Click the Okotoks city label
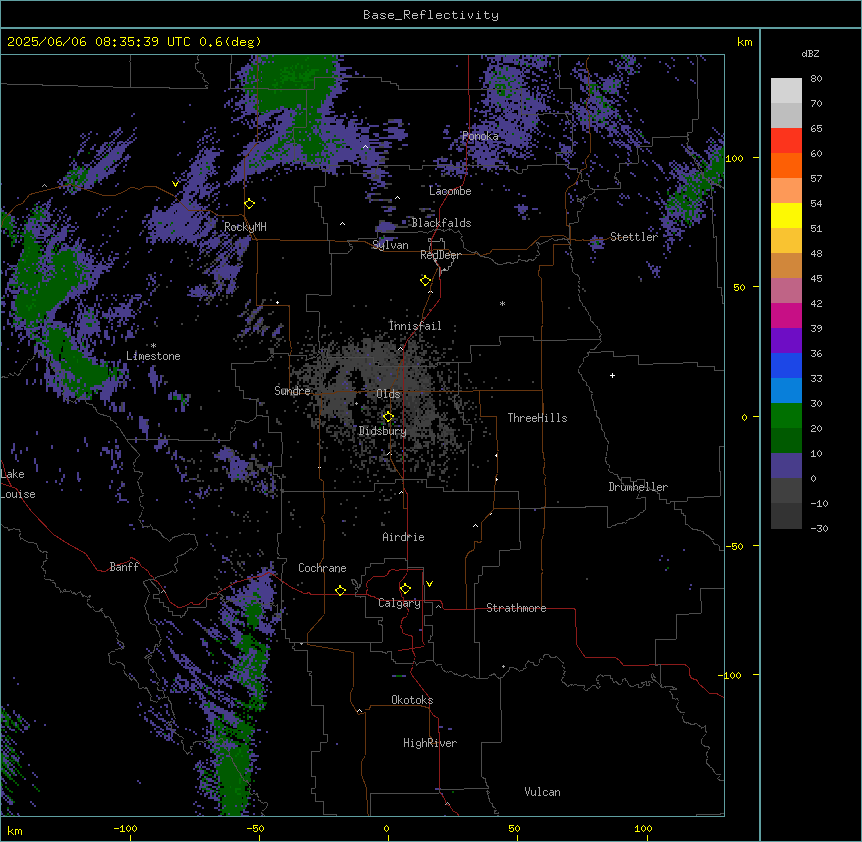Viewport: 862px width, 842px height. pos(412,700)
